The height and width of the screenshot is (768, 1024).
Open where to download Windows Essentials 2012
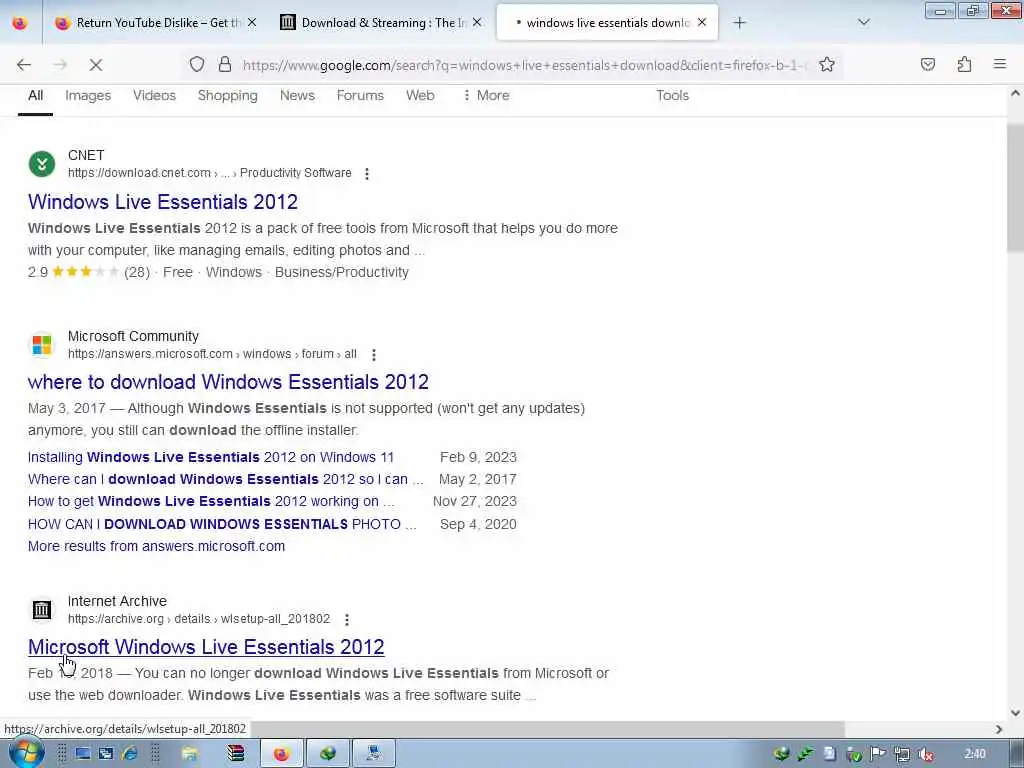[x=228, y=382]
